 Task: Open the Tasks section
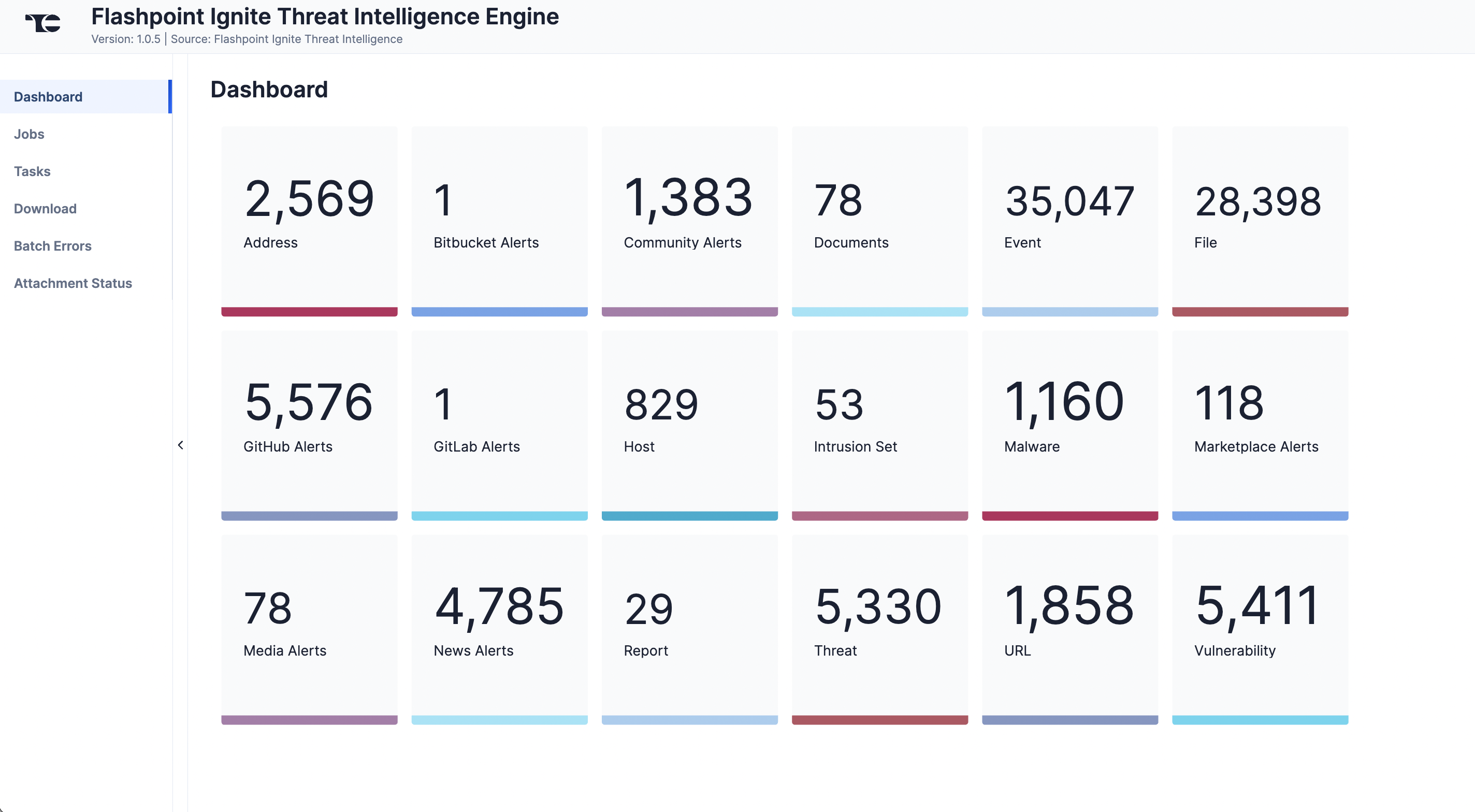32,171
